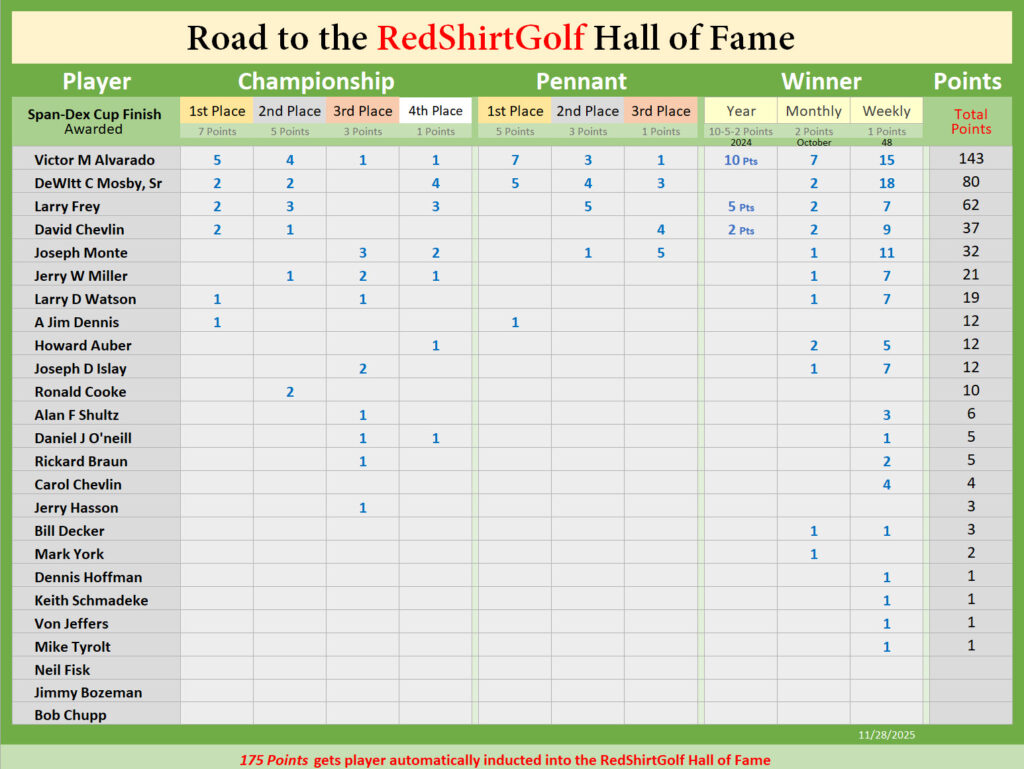Click the Pennant 2nd Place column header
This screenshot has height=769, width=1024.
pyautogui.click(x=587, y=111)
